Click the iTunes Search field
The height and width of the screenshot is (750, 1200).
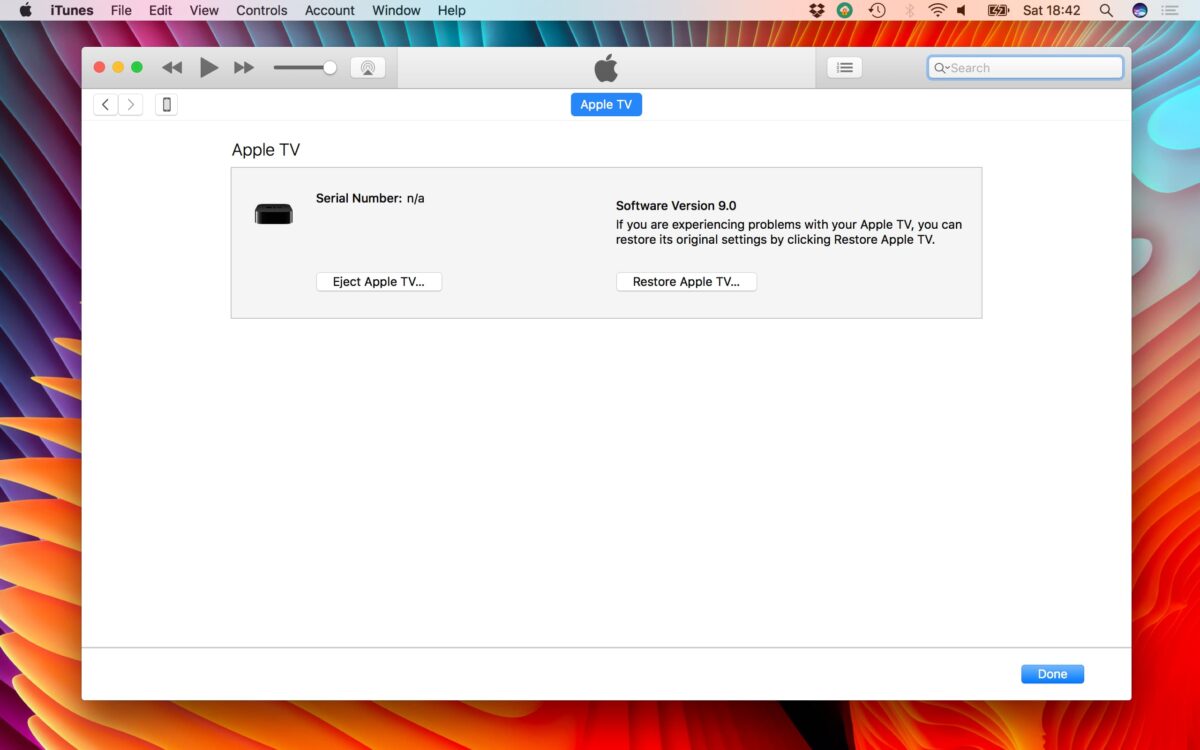[x=1025, y=68]
